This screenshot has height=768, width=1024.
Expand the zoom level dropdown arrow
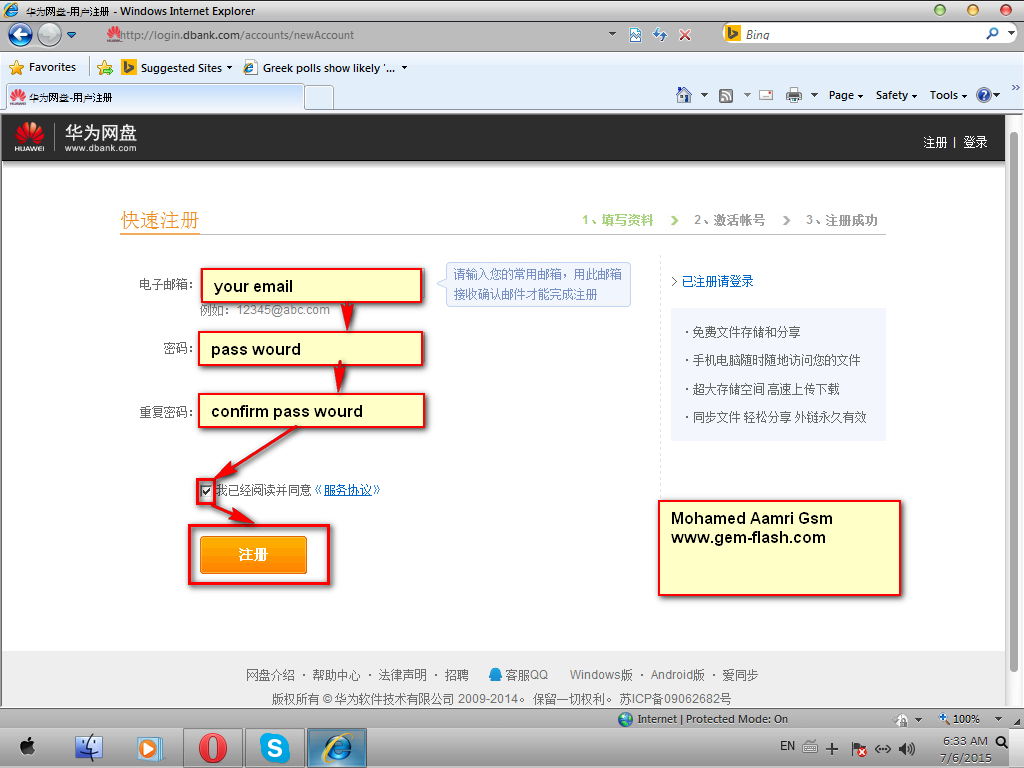(x=998, y=719)
